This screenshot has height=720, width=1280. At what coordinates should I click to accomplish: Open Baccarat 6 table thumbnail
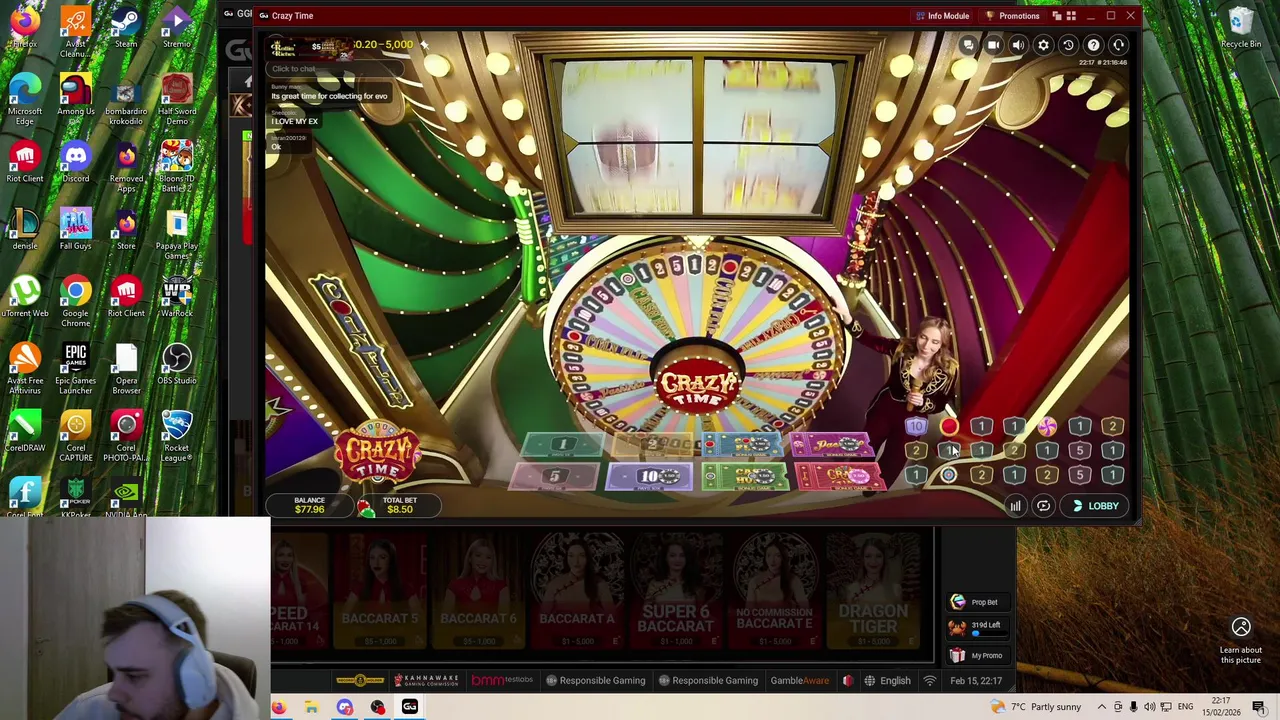tap(478, 591)
